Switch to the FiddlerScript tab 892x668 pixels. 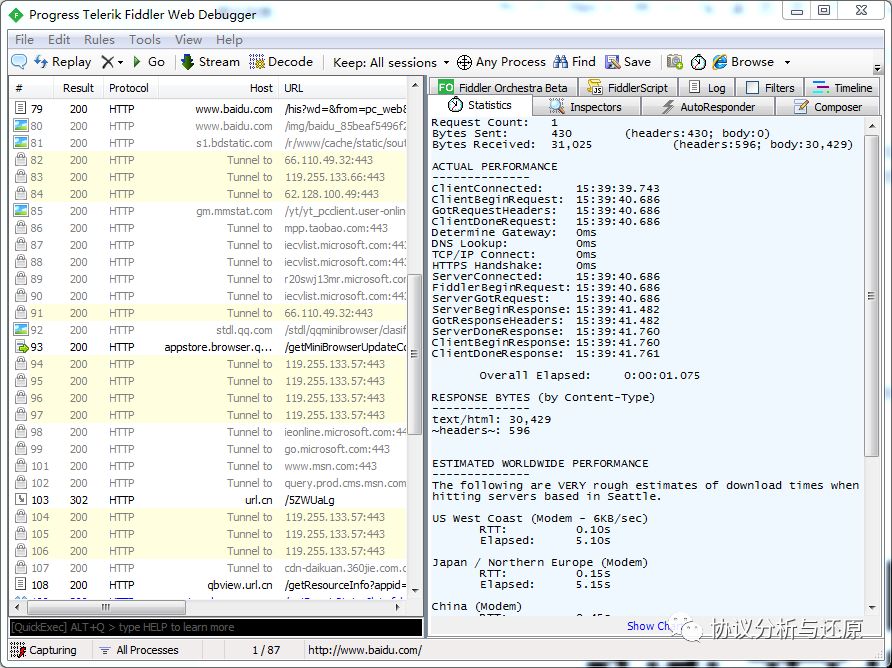pos(627,88)
